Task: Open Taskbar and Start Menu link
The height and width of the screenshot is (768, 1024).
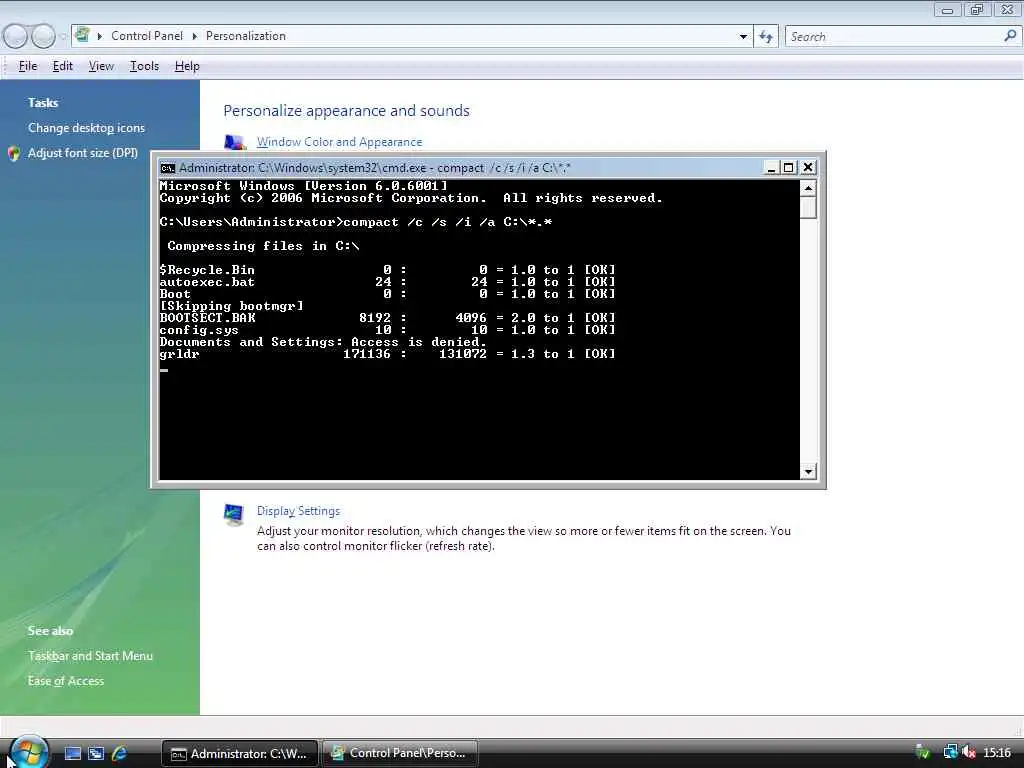Action: (90, 656)
